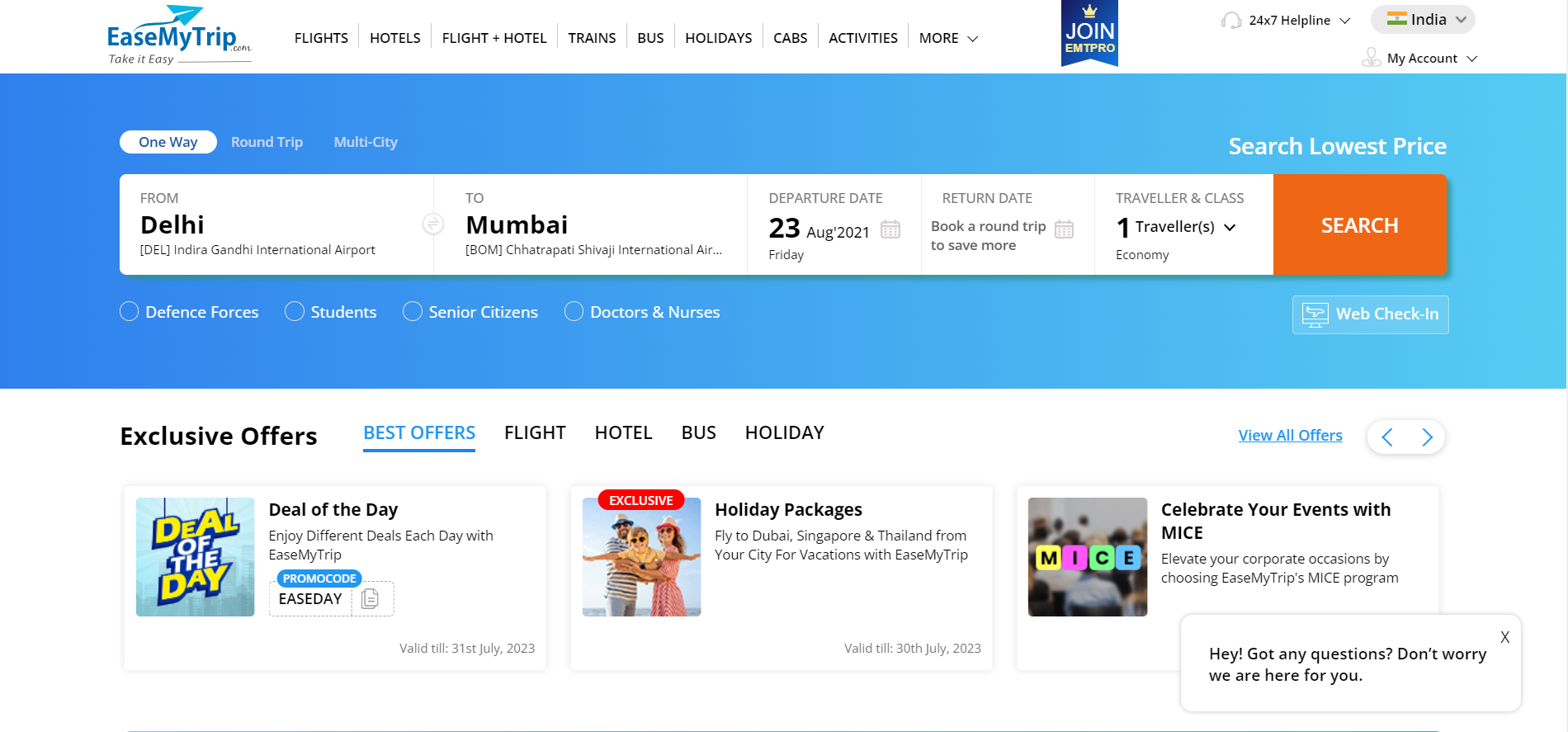Choose the One Way trip type
This screenshot has width=1568, height=732.
coord(168,142)
